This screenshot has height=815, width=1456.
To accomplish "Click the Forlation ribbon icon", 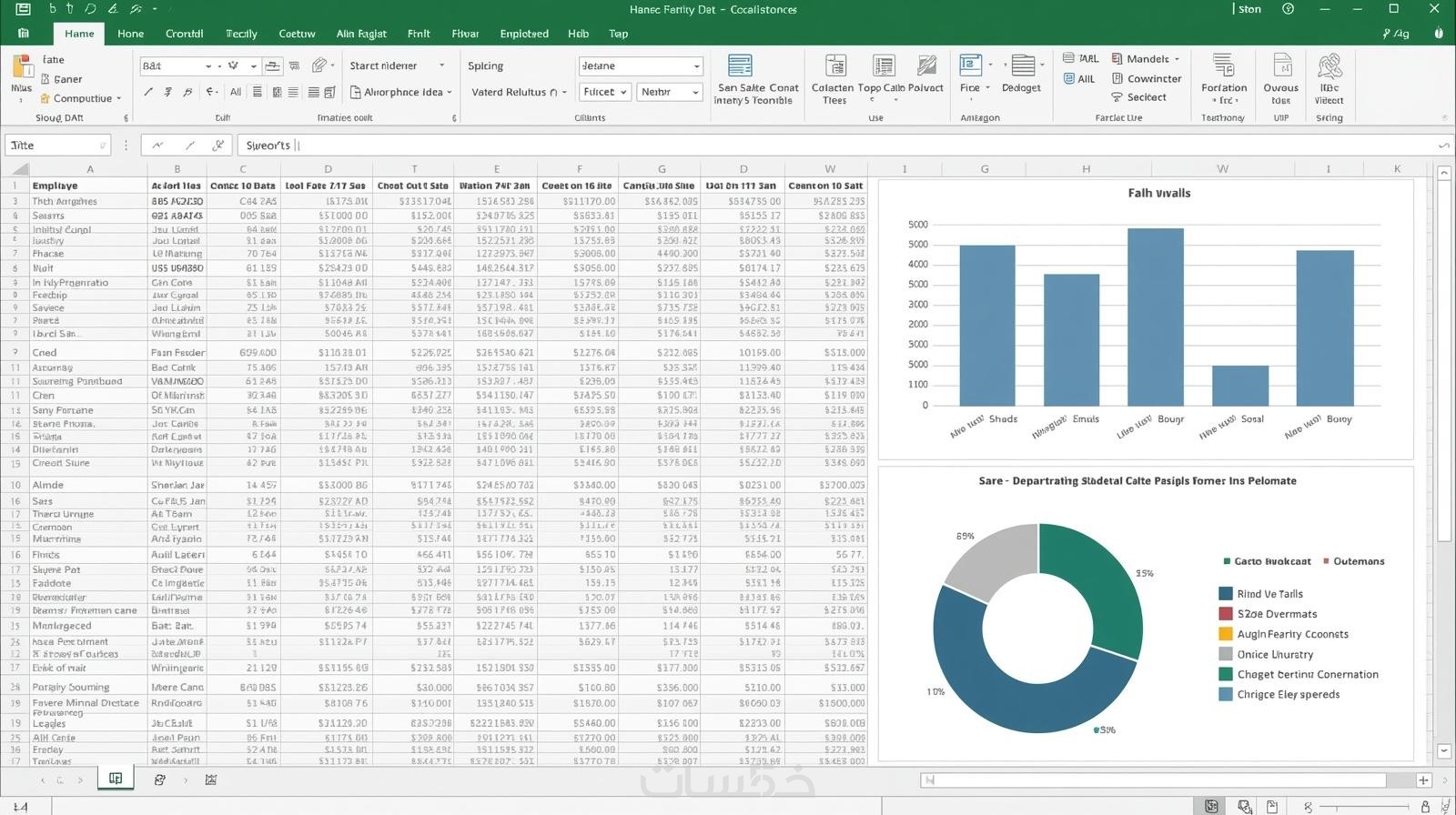I will tap(1223, 65).
